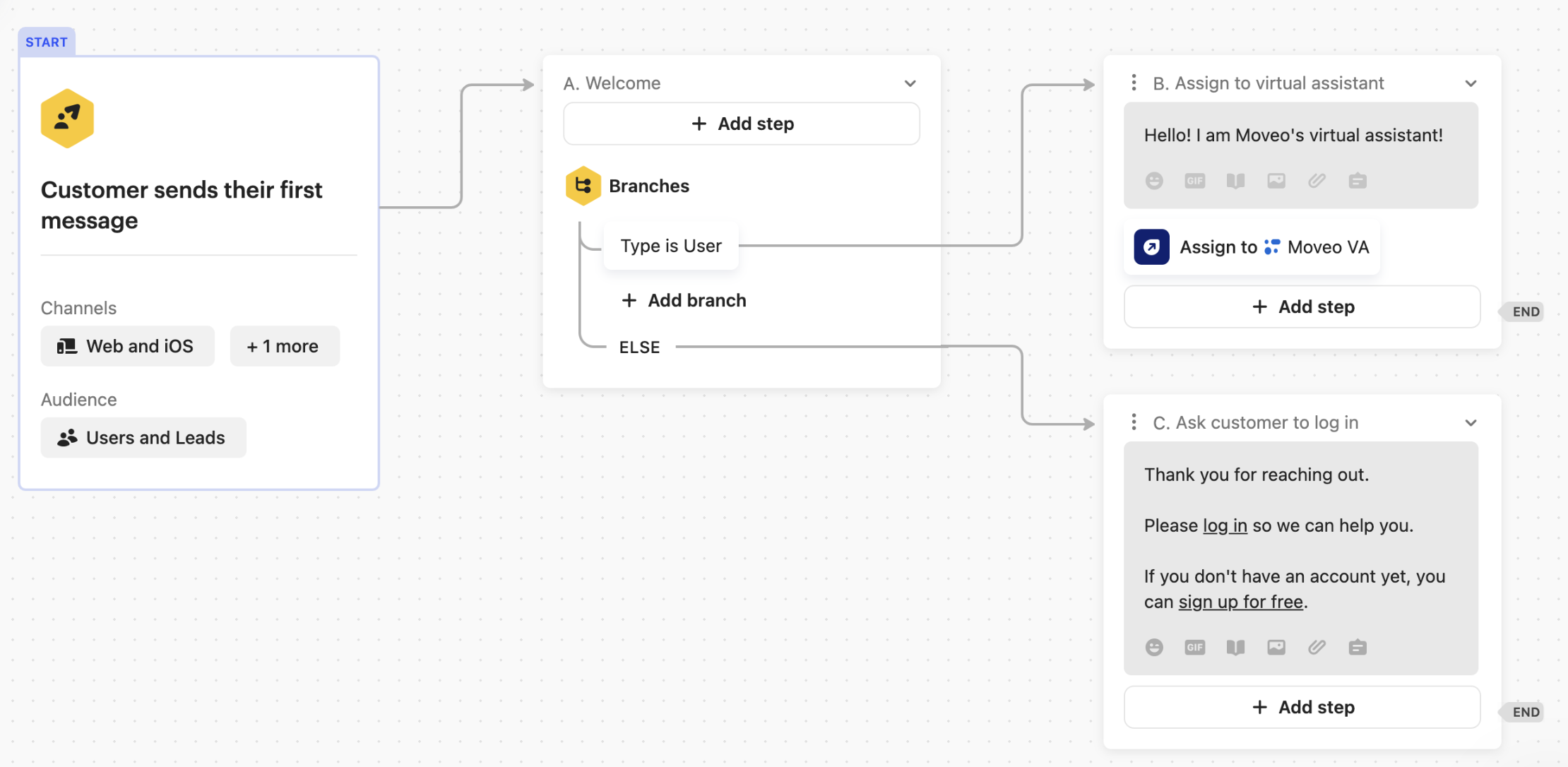The height and width of the screenshot is (767, 1568).
Task: Click the Assign action icon in step B
Action: pyautogui.click(x=1151, y=246)
